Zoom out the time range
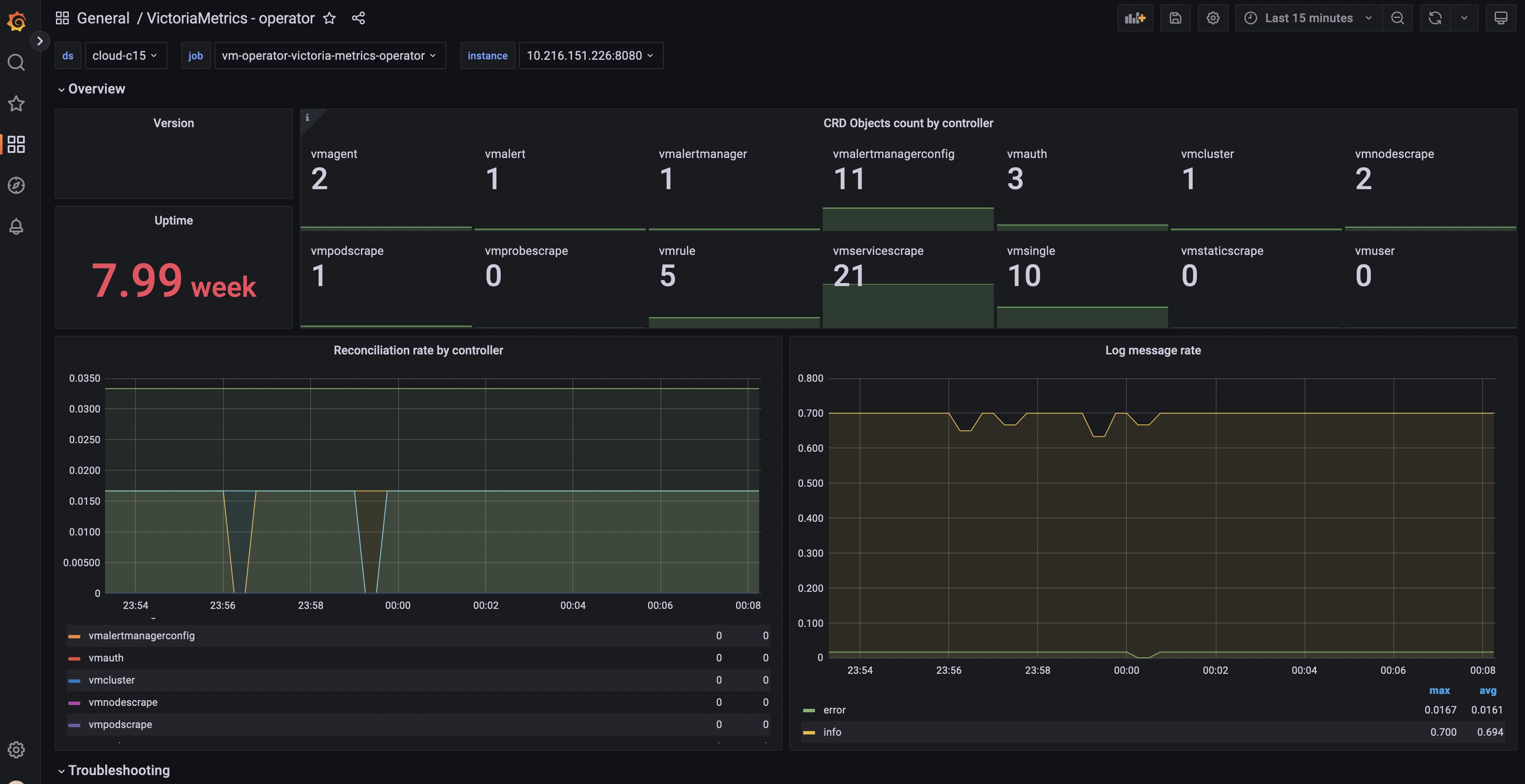Screen dimensions: 1525x784 (1397, 18)
